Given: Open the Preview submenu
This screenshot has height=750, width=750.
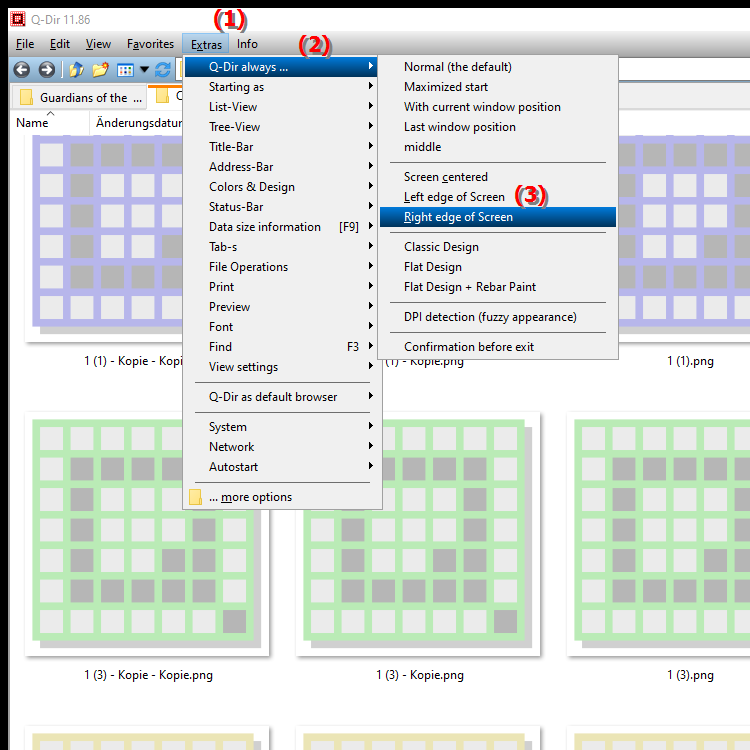Looking at the screenshot, I should click(281, 307).
